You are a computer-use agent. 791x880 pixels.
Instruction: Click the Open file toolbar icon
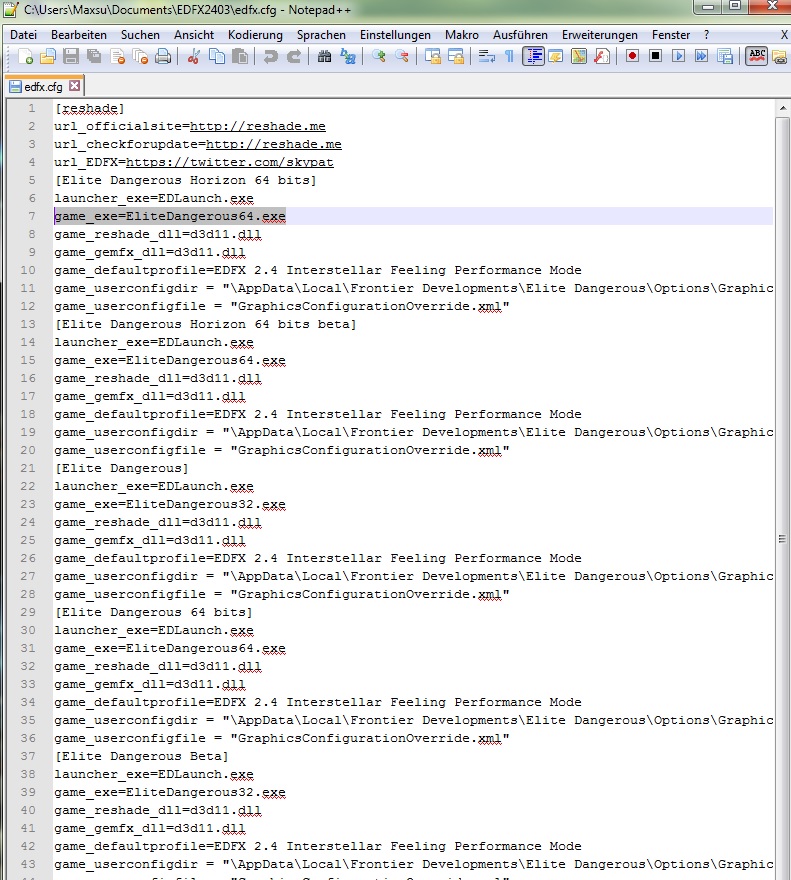click(x=48, y=56)
